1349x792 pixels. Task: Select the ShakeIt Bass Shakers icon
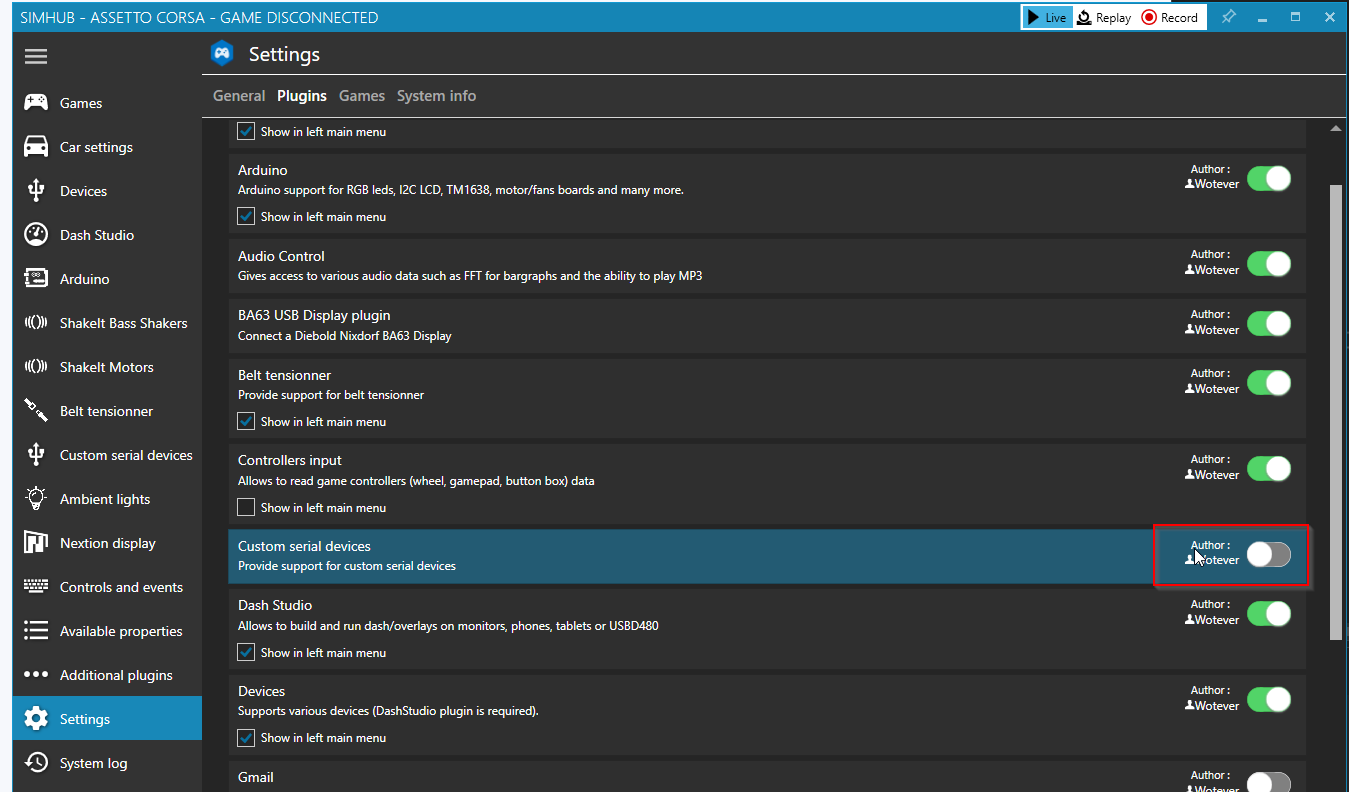tap(35, 322)
